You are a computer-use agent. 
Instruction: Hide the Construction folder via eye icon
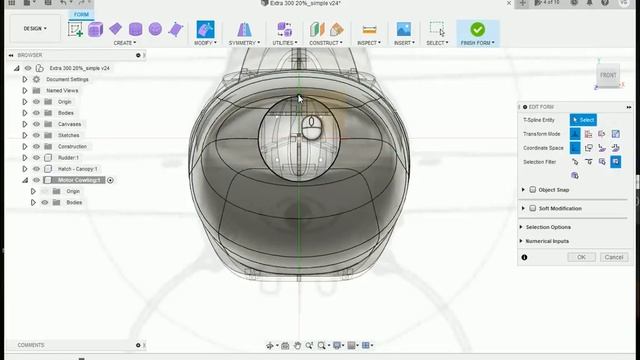pos(36,147)
